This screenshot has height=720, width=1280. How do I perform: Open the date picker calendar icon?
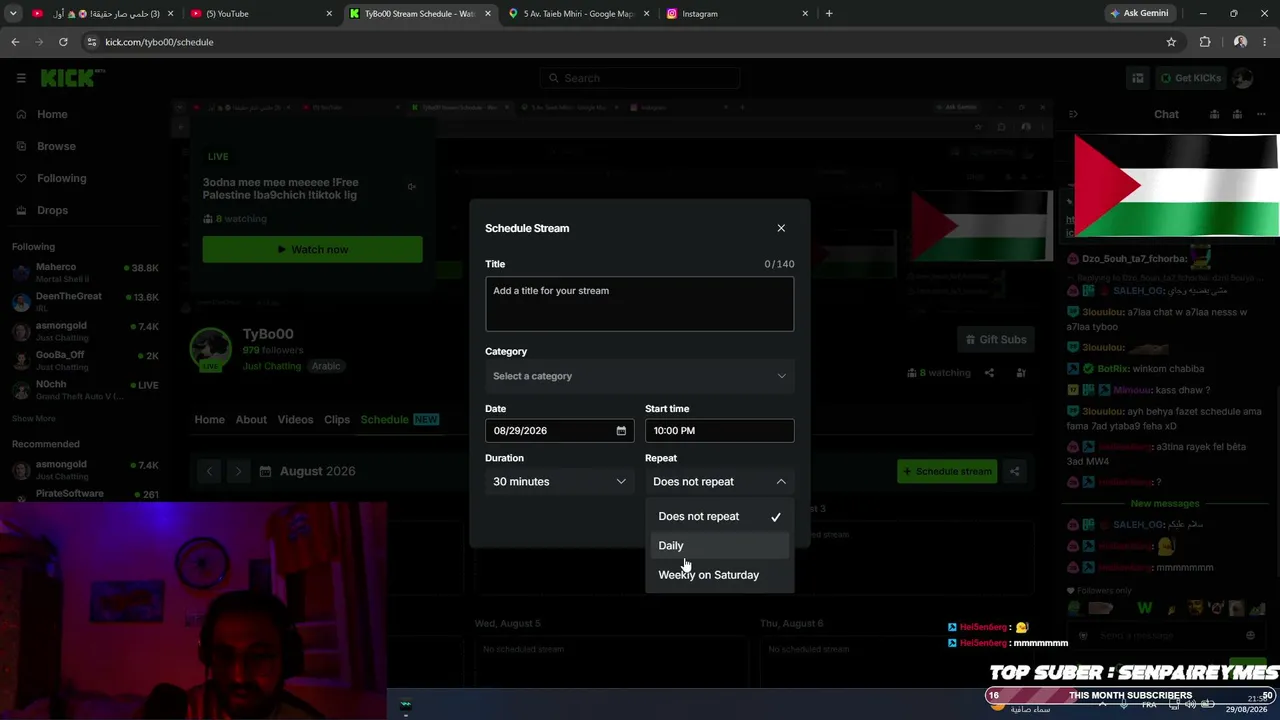(x=621, y=431)
